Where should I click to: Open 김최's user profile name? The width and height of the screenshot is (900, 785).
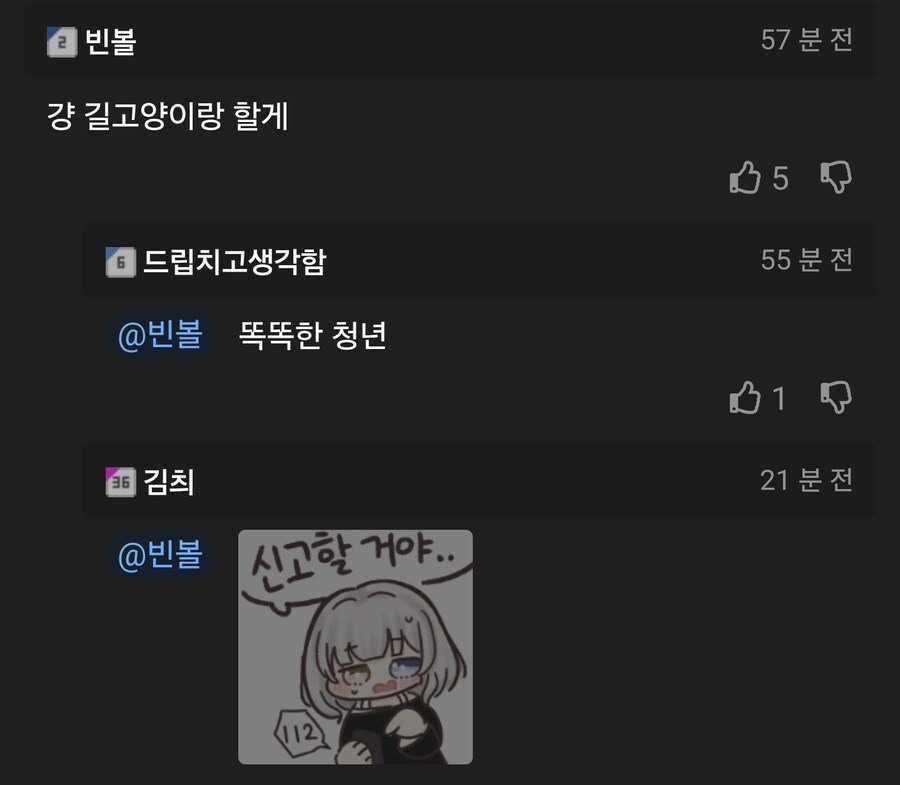pos(169,482)
